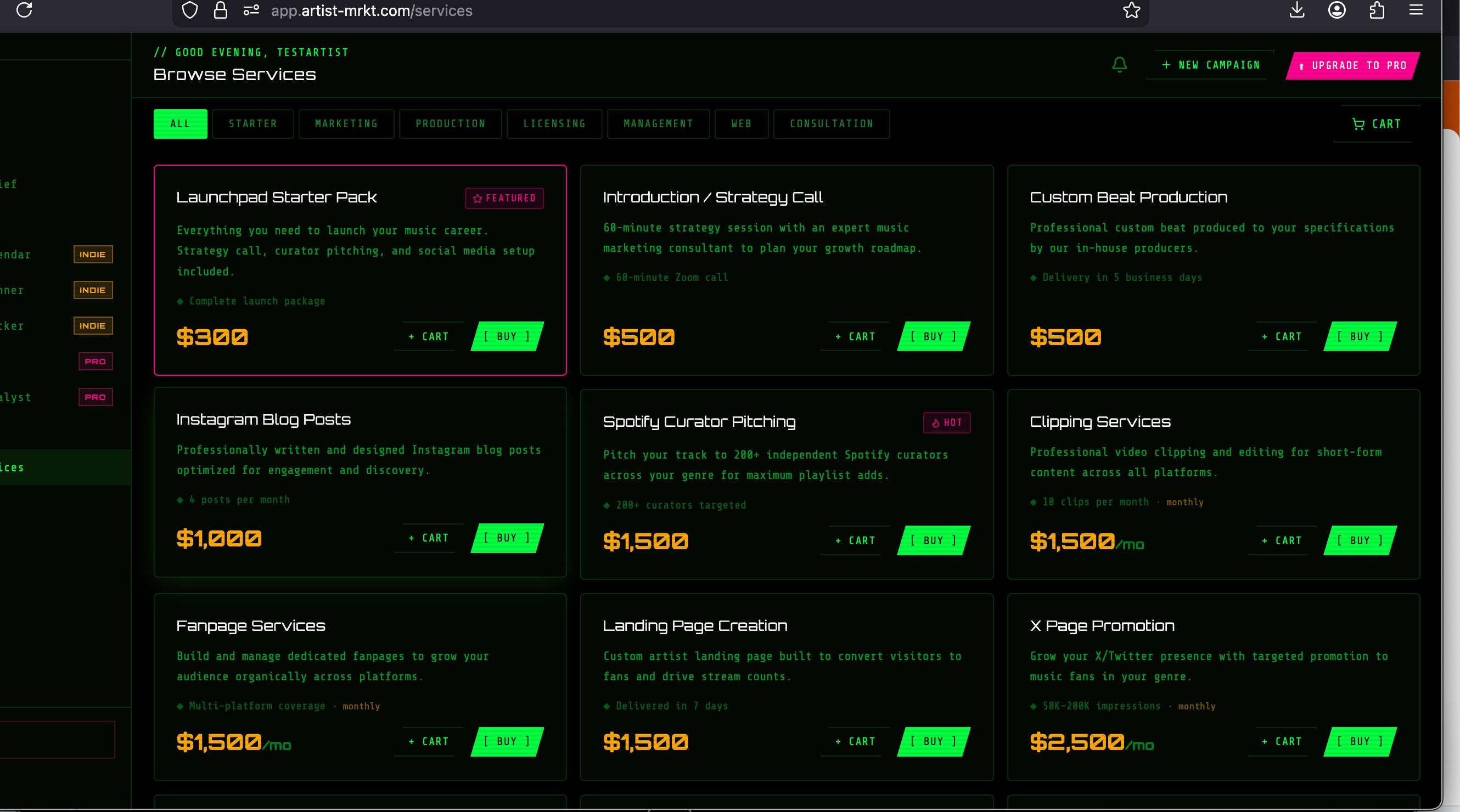Image resolution: width=1460 pixels, height=812 pixels.
Task: Buy the Launchpad Starter Pack
Action: 507,336
